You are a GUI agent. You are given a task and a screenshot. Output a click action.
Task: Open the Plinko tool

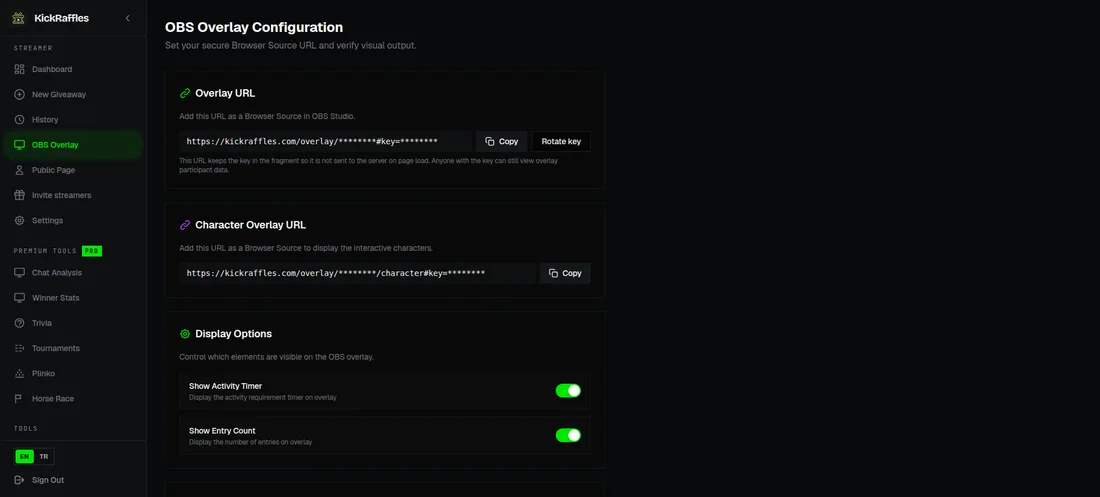[72, 373]
